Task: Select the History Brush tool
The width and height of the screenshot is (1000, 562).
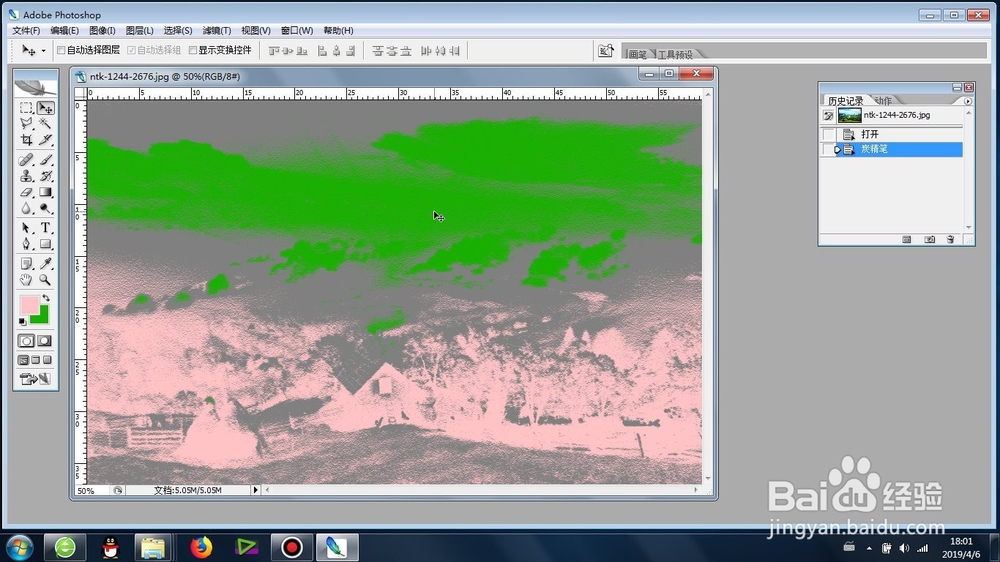Action: [45, 176]
